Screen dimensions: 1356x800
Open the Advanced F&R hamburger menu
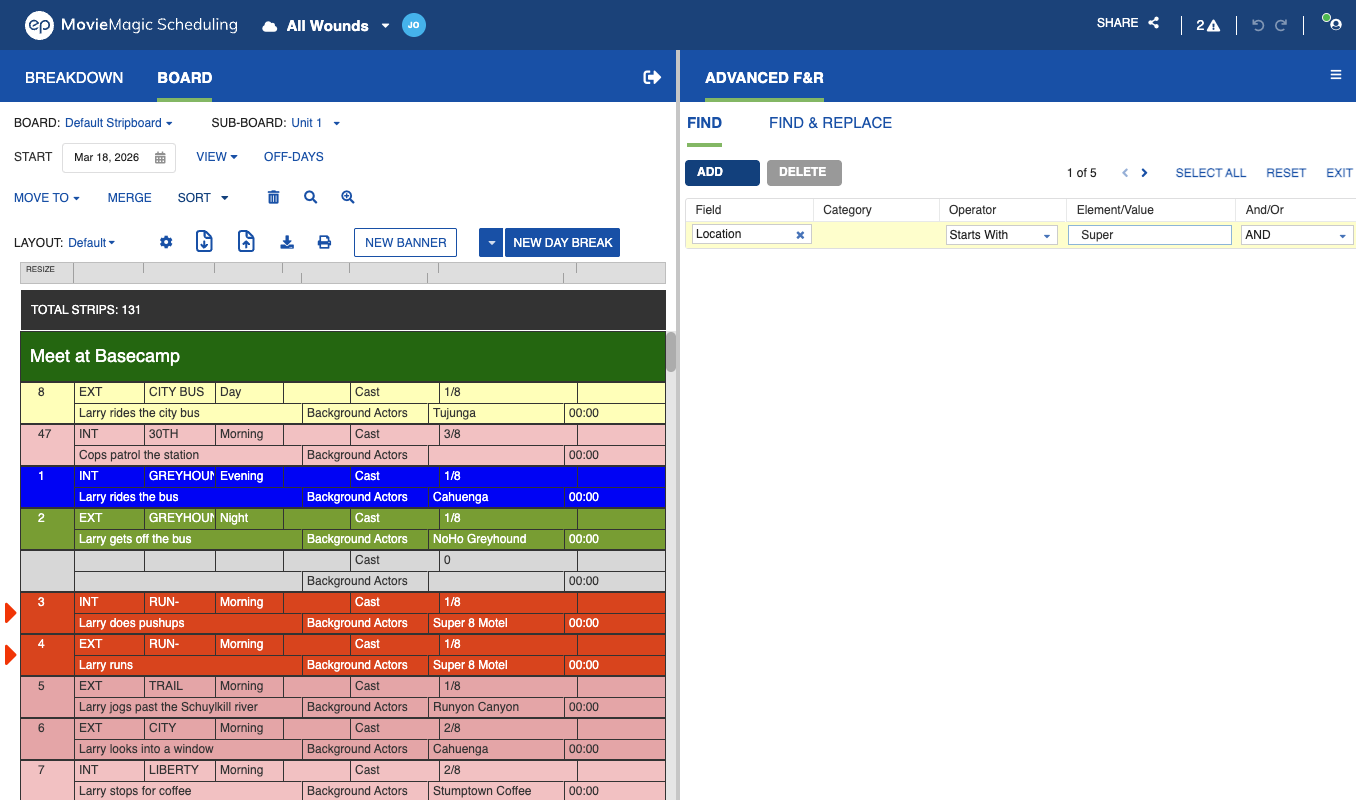[x=1335, y=75]
